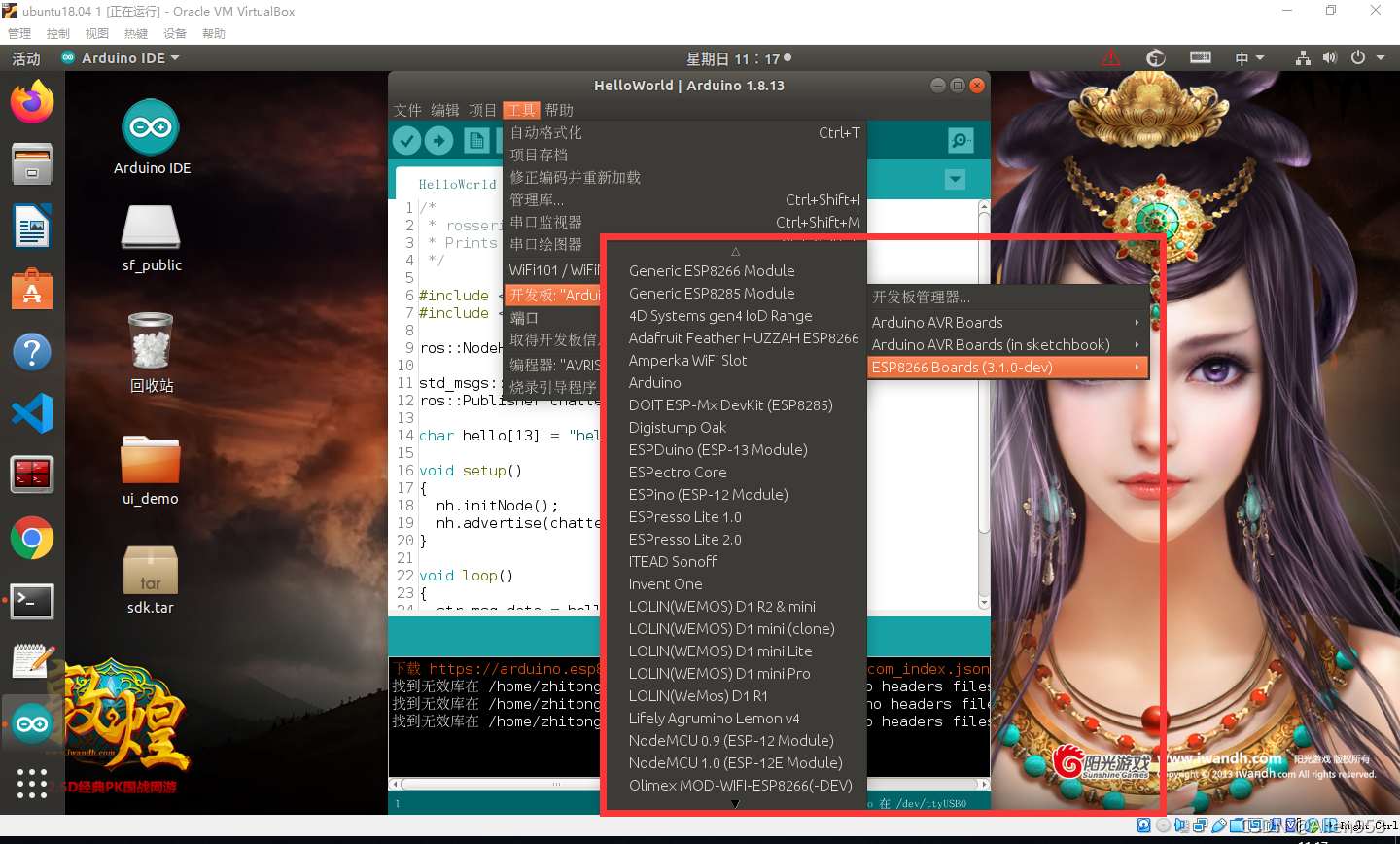Open Ubuntu Software from the dock
This screenshot has height=844, width=1400.
click(32, 290)
